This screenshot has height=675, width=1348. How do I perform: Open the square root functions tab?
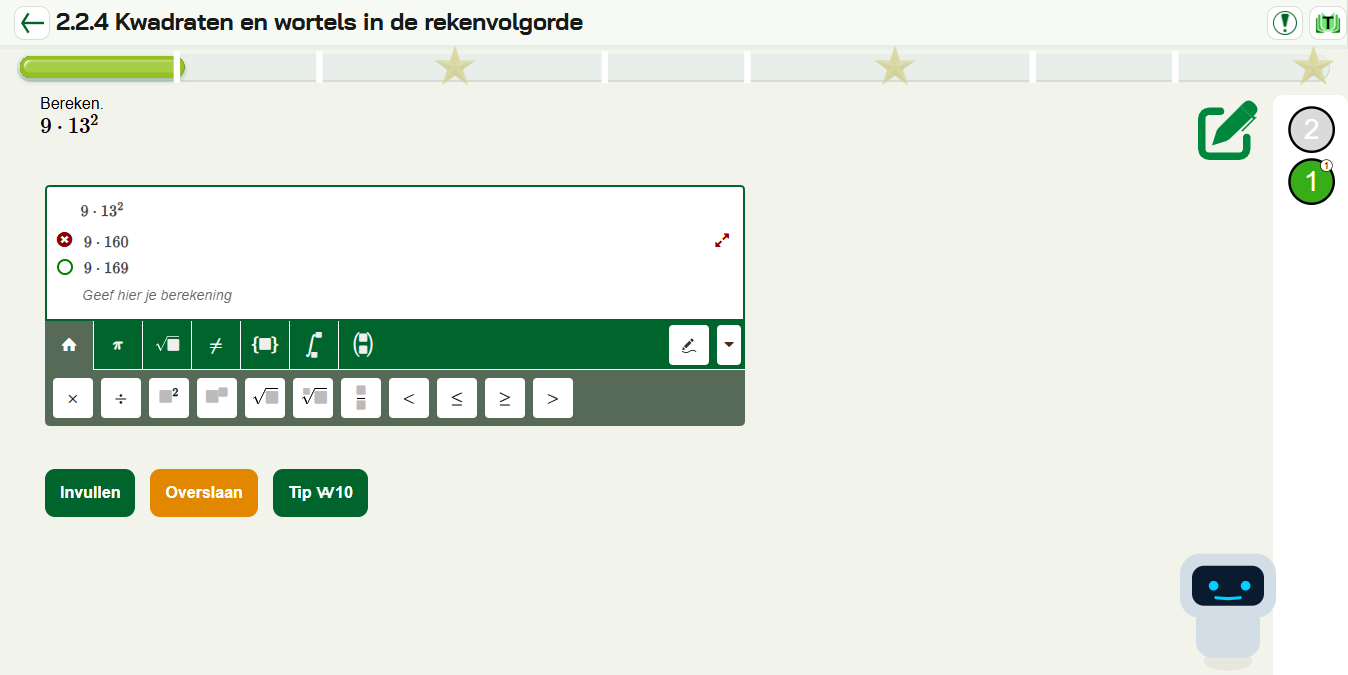pos(167,345)
